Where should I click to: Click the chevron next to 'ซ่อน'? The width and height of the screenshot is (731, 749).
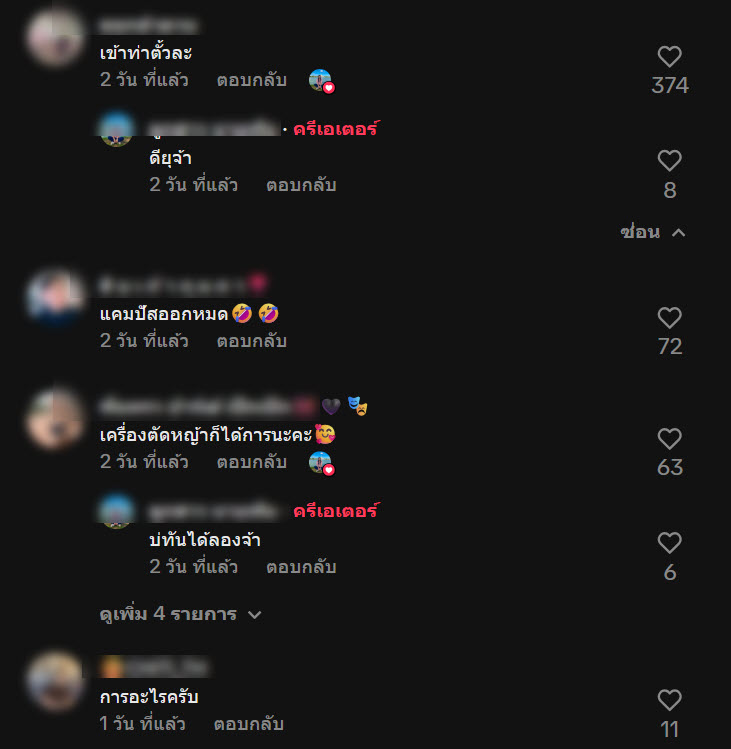(x=678, y=233)
